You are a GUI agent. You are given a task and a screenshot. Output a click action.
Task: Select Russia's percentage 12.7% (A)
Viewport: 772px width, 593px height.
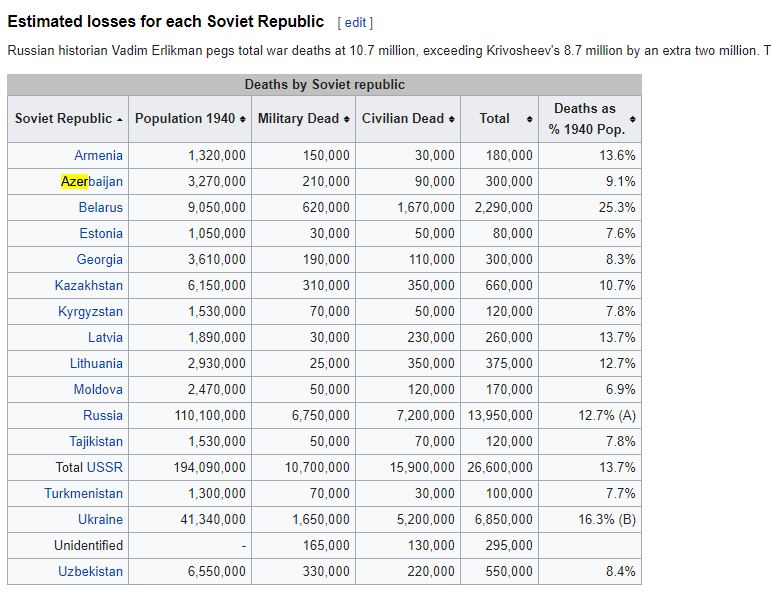[x=607, y=416]
